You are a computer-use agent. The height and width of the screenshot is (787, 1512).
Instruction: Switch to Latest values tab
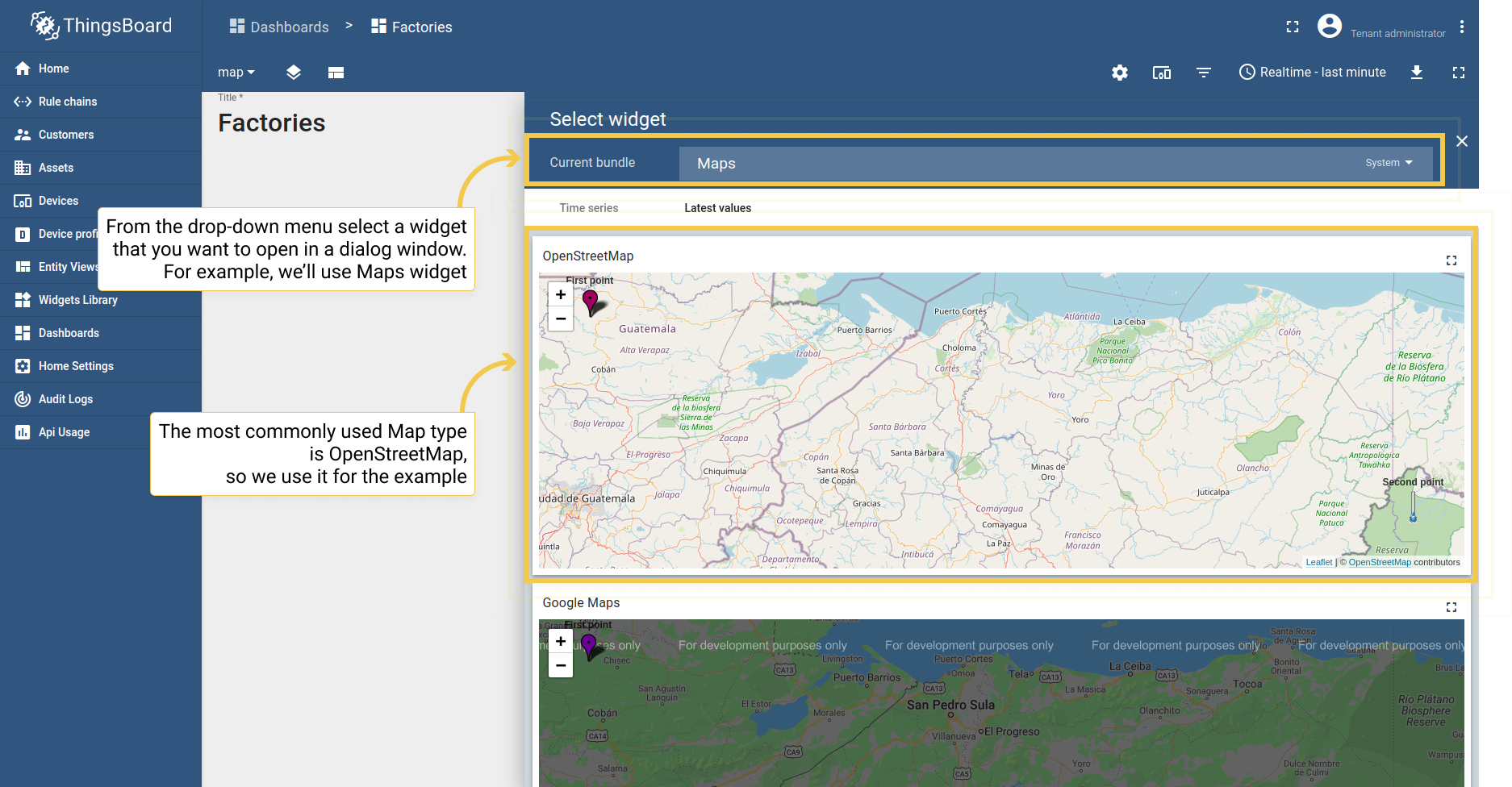pos(718,208)
